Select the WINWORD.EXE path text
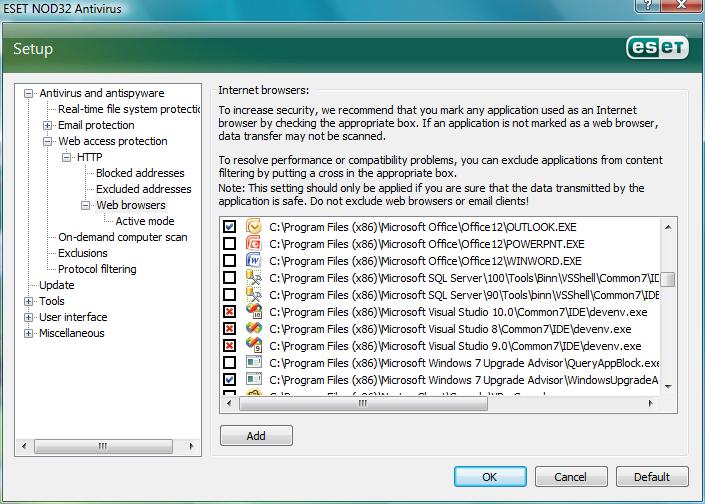Image resolution: width=705 pixels, height=504 pixels. click(x=425, y=261)
